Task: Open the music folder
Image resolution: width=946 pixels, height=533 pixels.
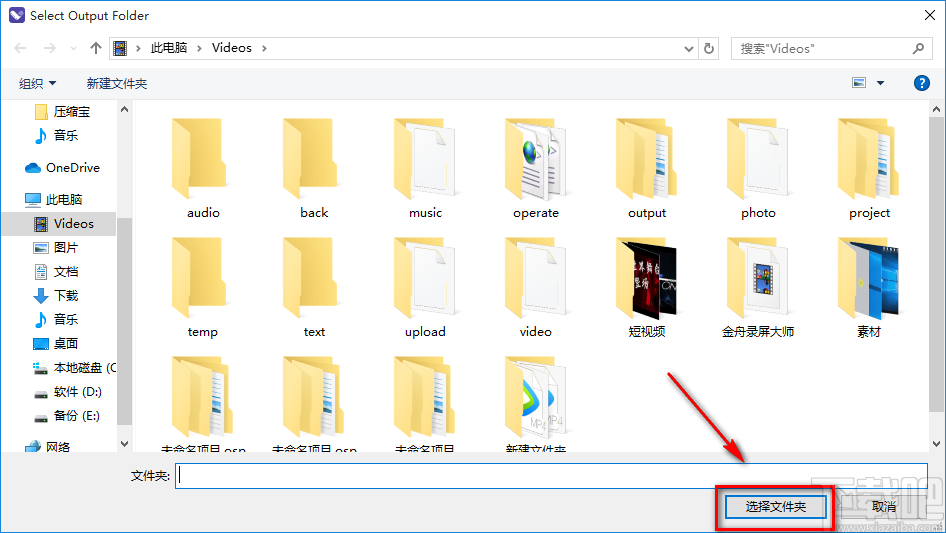Action: tap(425, 169)
